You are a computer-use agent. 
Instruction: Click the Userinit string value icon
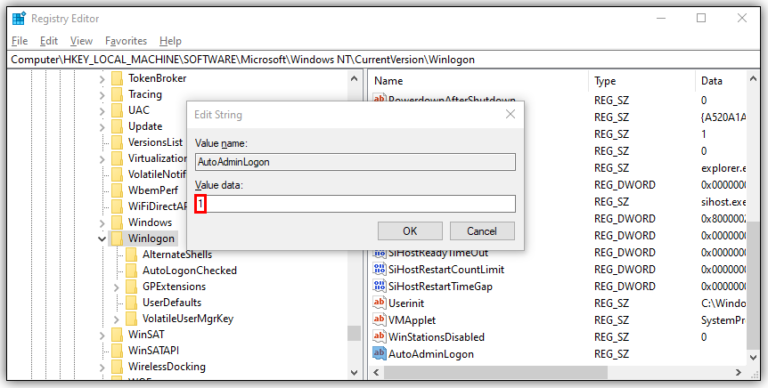coord(379,303)
